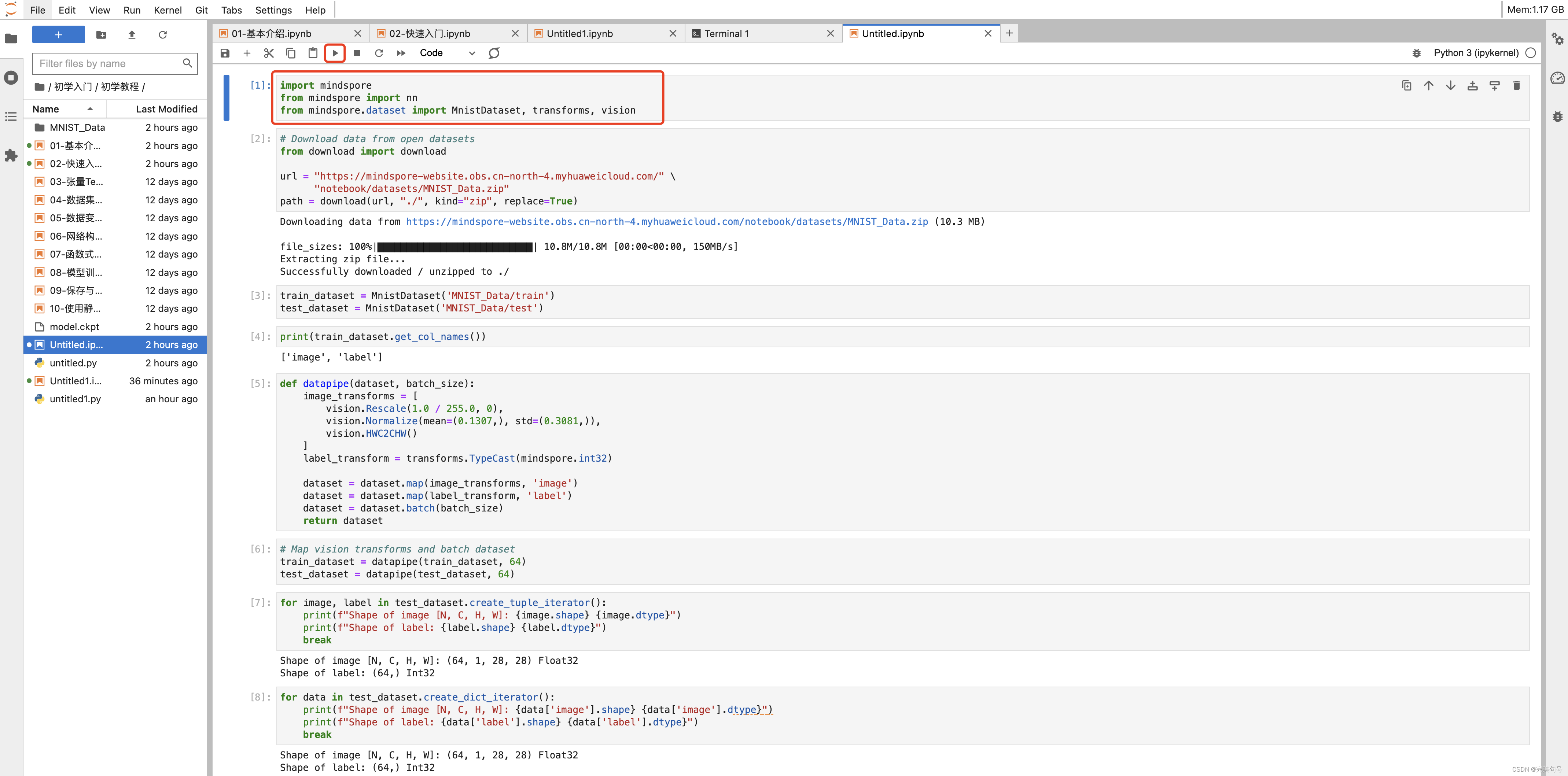The height and width of the screenshot is (776, 1568).
Task: Open the Kernel menu
Action: point(168,10)
